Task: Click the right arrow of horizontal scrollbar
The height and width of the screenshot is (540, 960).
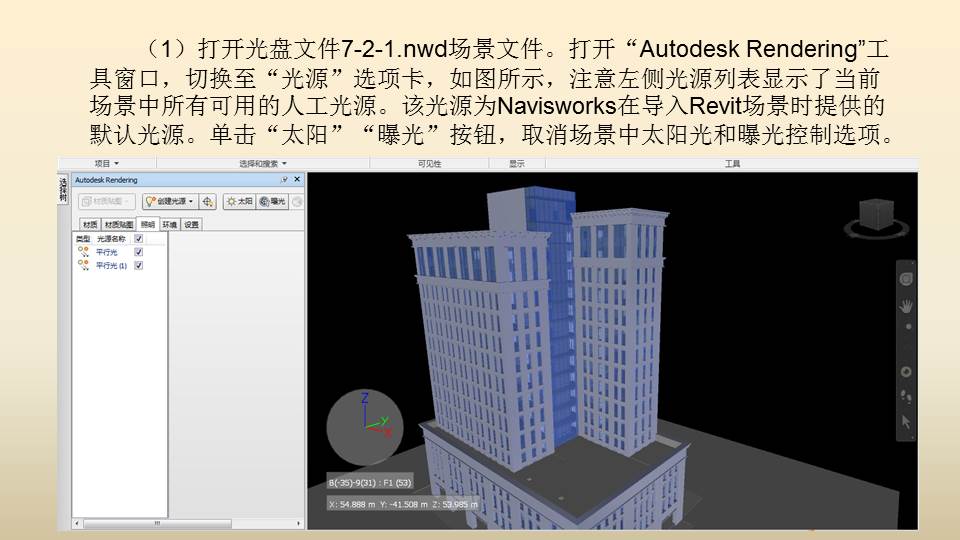Action: [299, 523]
